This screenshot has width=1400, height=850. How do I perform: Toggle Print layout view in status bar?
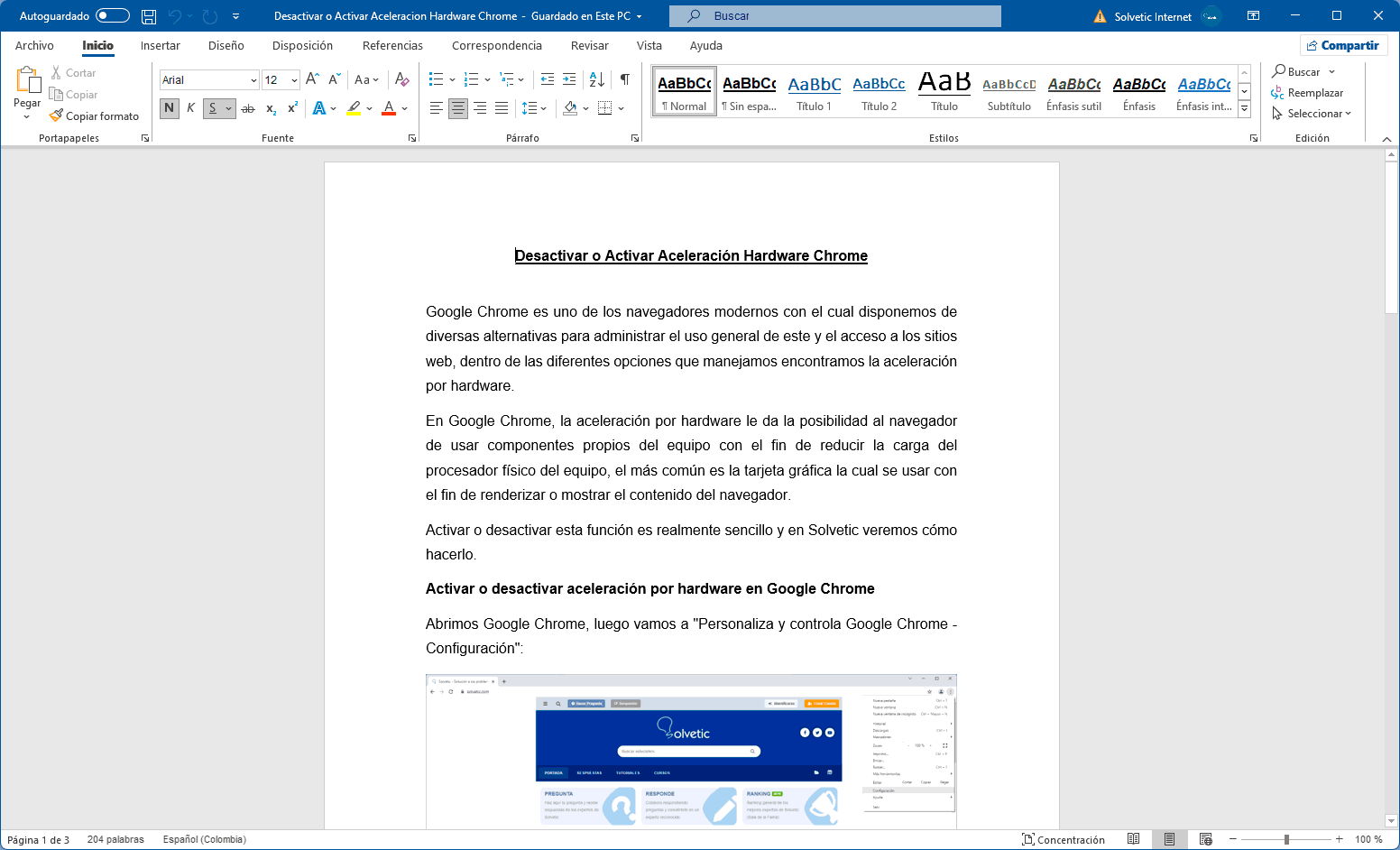coord(1170,839)
